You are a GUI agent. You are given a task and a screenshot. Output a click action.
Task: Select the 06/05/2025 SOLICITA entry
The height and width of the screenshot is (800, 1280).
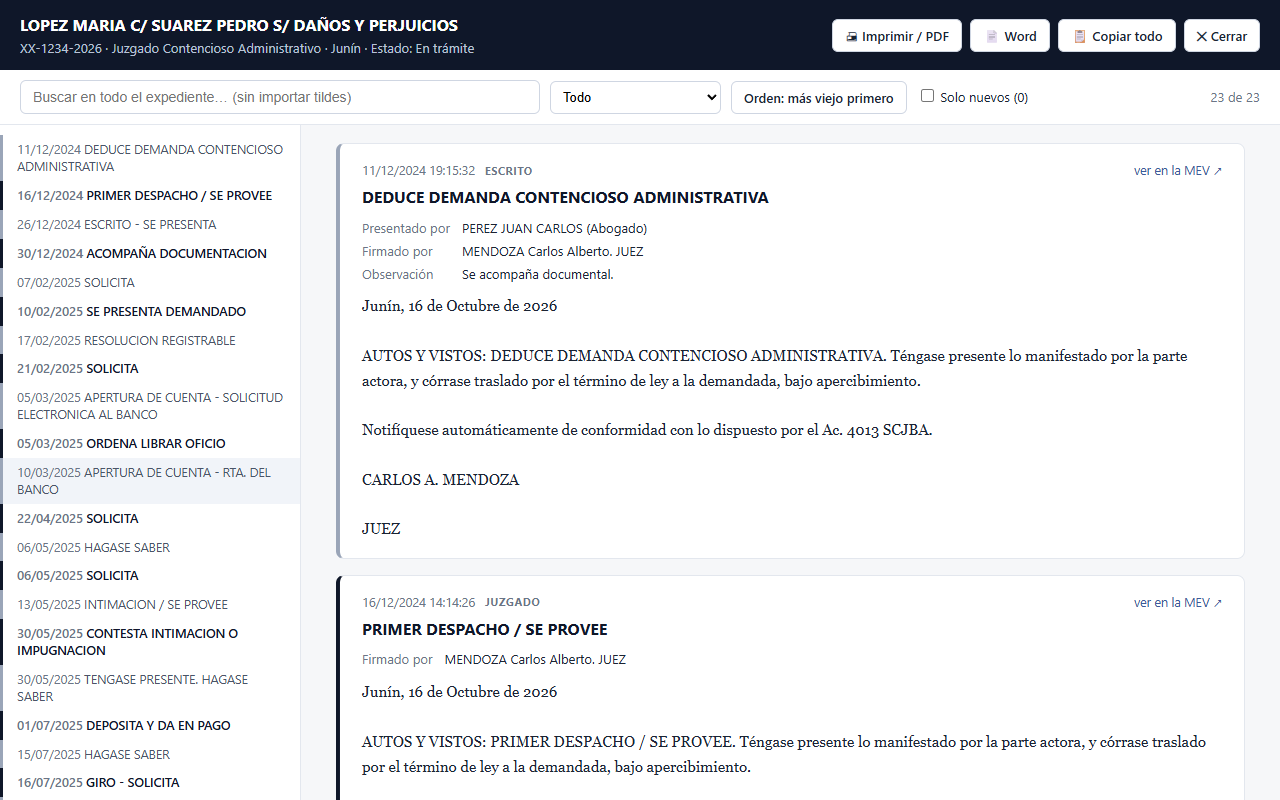pos(150,576)
